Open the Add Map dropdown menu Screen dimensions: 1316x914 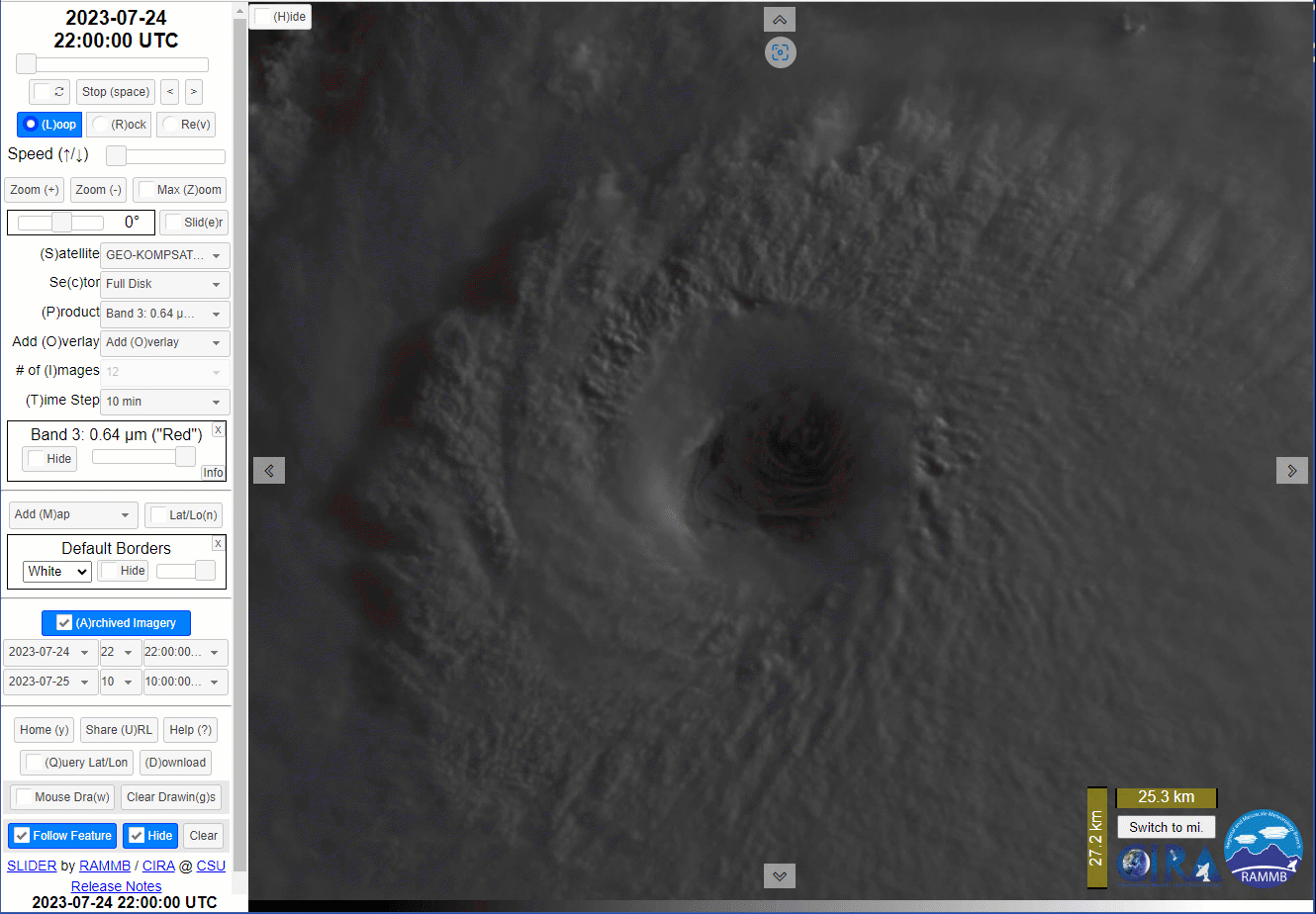click(x=73, y=515)
